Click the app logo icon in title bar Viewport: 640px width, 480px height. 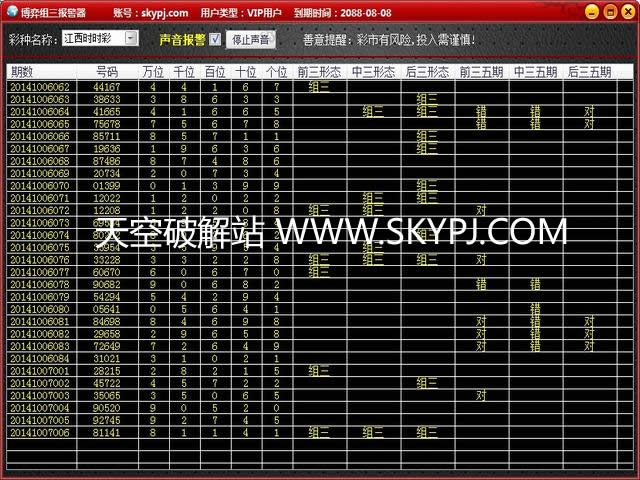tap(12, 13)
